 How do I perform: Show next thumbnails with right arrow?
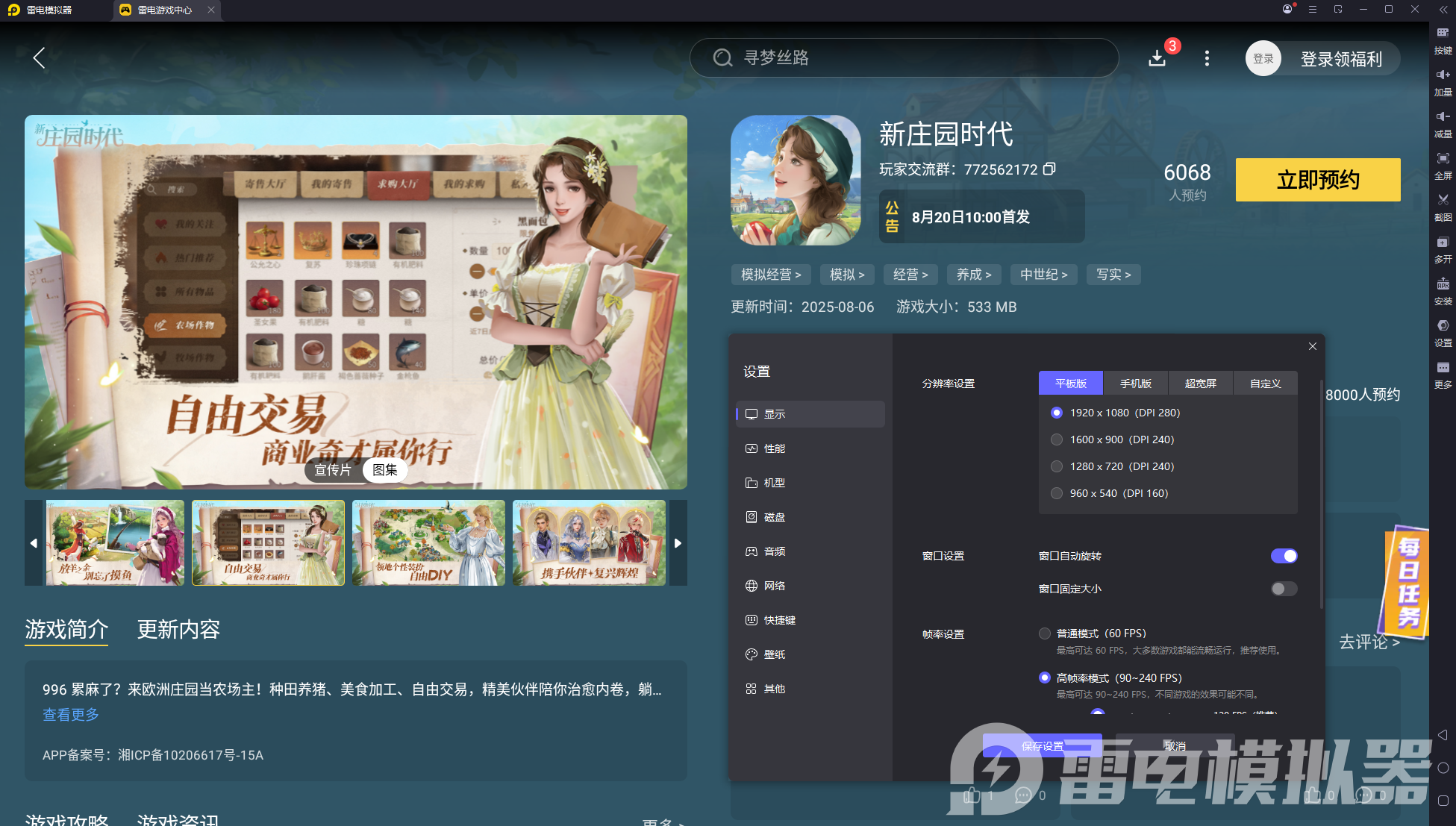(x=678, y=543)
